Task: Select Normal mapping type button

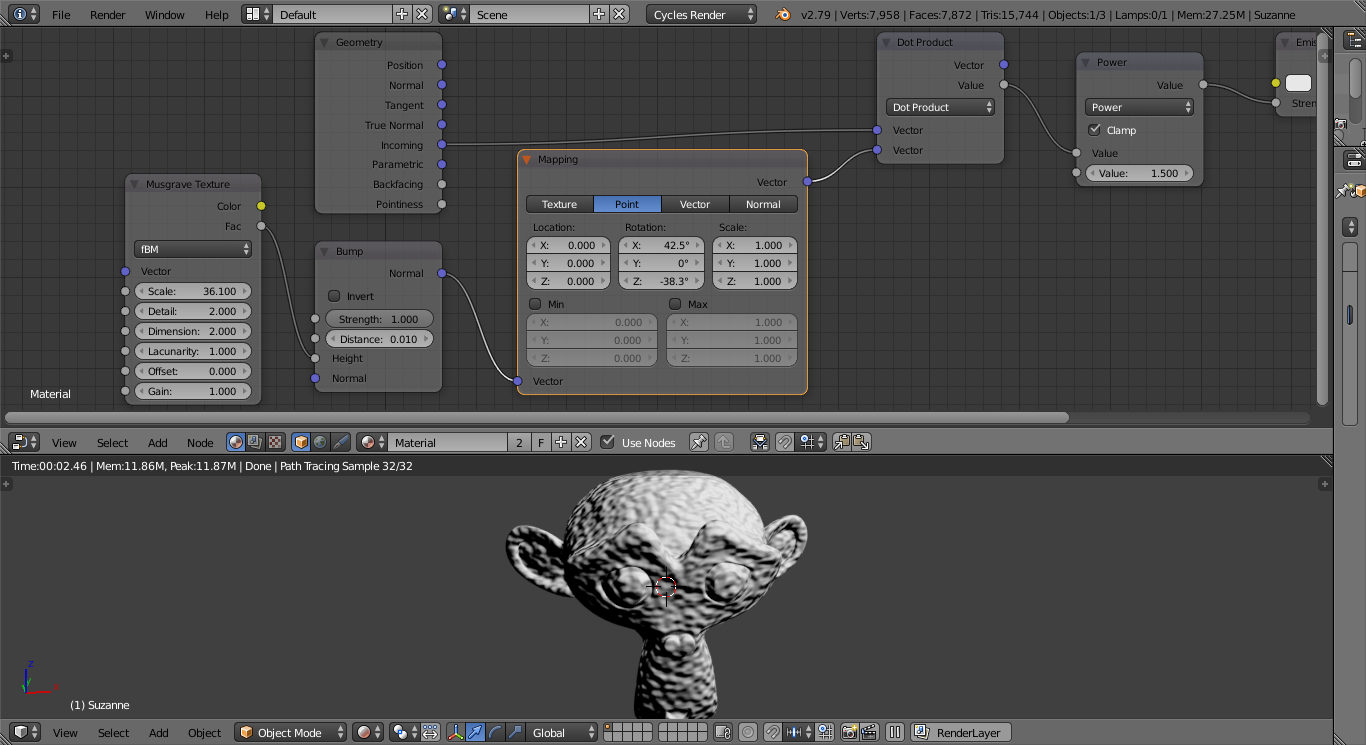Action: (763, 204)
